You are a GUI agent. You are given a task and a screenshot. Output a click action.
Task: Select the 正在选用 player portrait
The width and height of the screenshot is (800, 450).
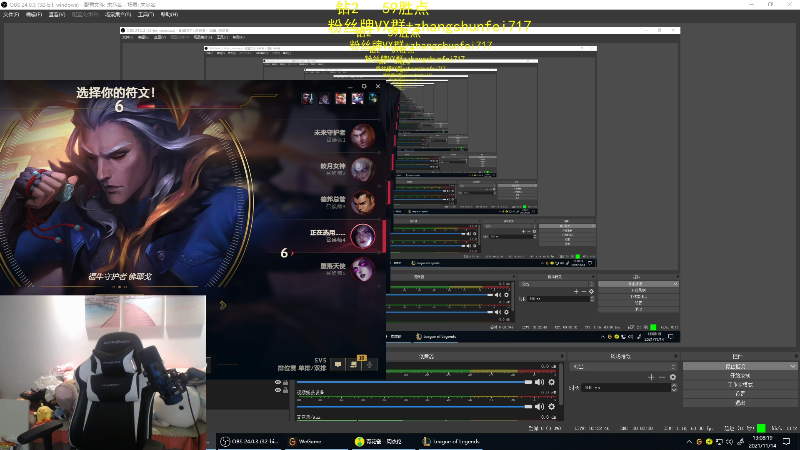pyautogui.click(x=363, y=236)
